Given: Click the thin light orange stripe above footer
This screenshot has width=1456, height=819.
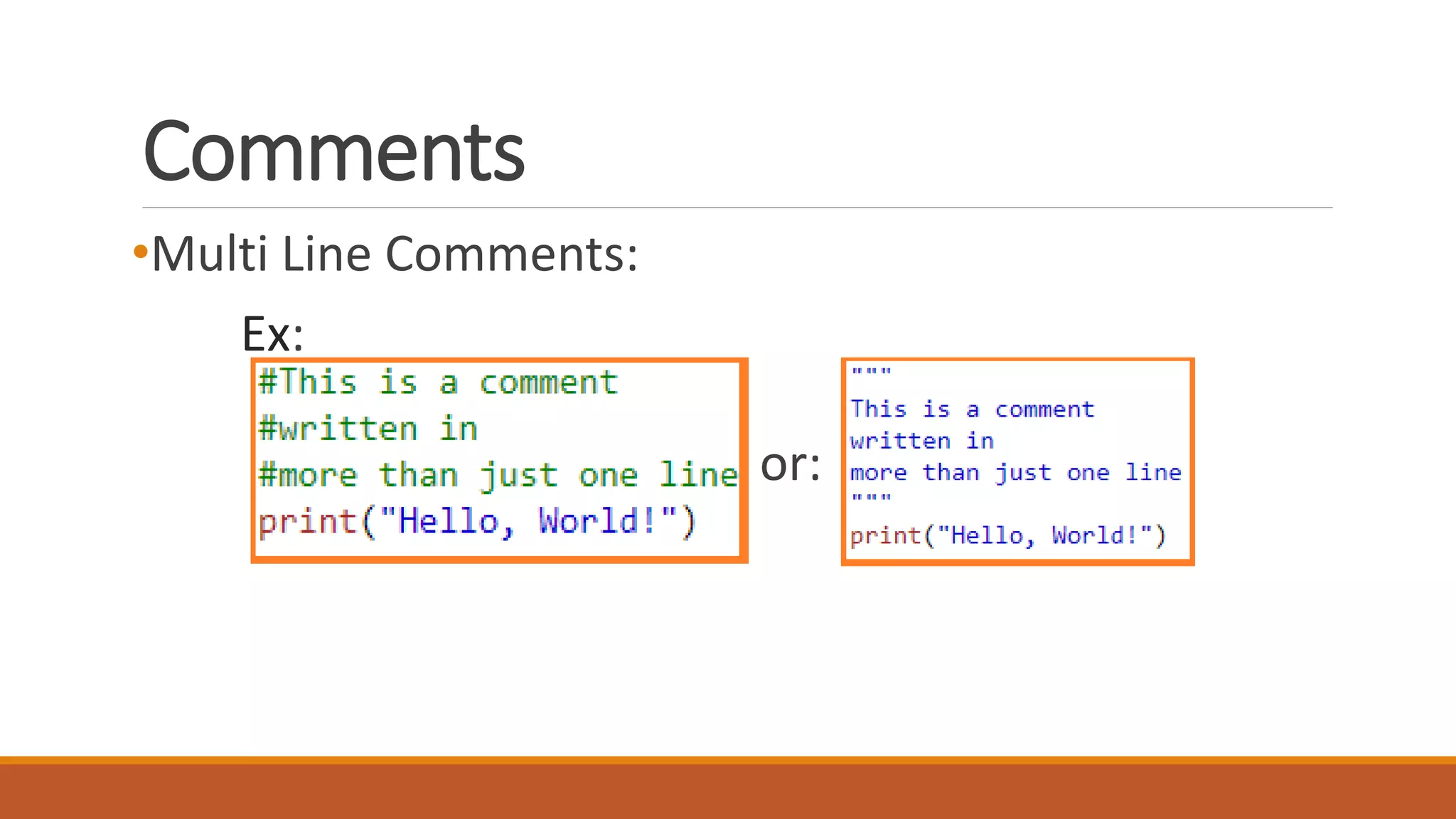Looking at the screenshot, I should (728, 760).
